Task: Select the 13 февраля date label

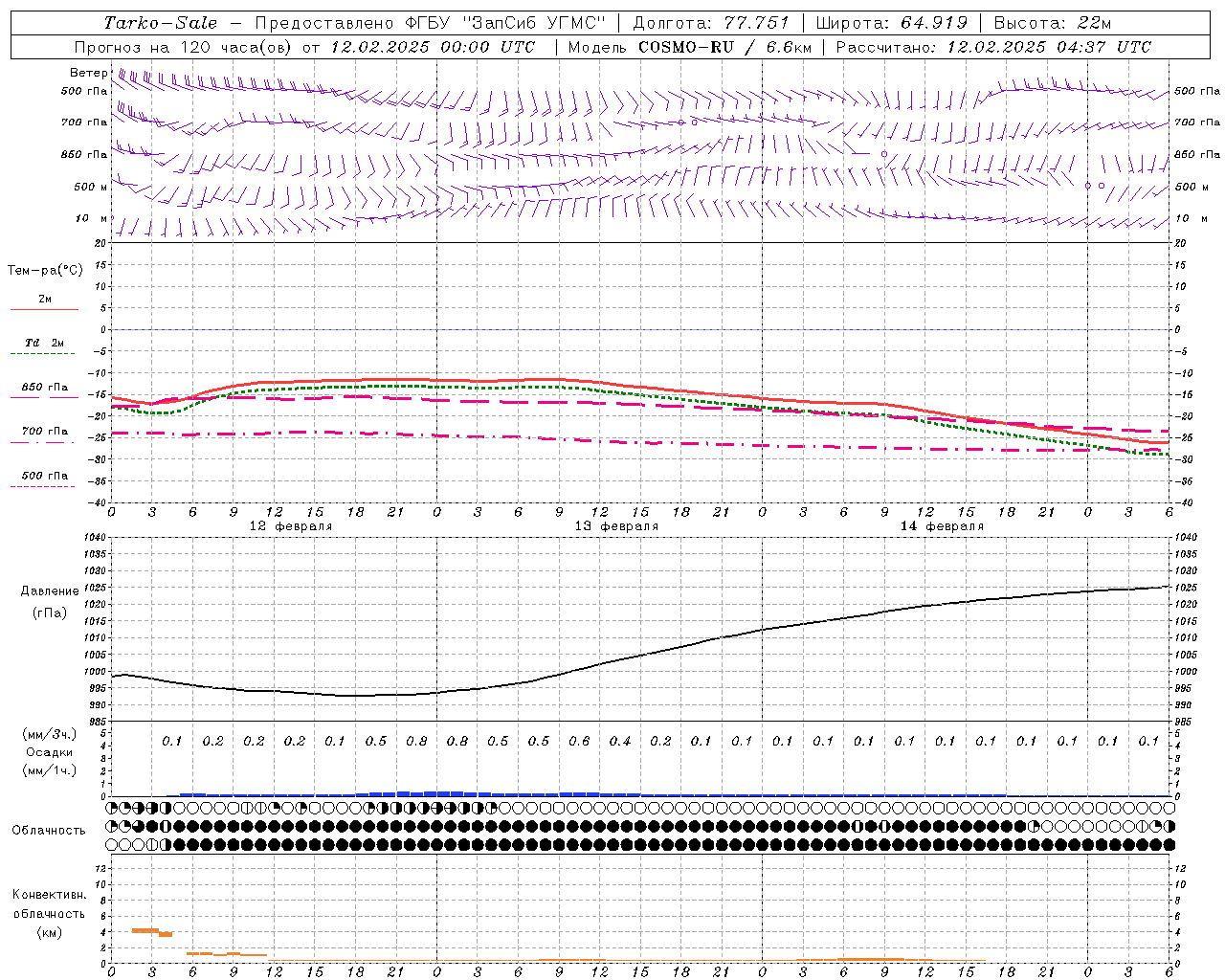Action: point(616,526)
